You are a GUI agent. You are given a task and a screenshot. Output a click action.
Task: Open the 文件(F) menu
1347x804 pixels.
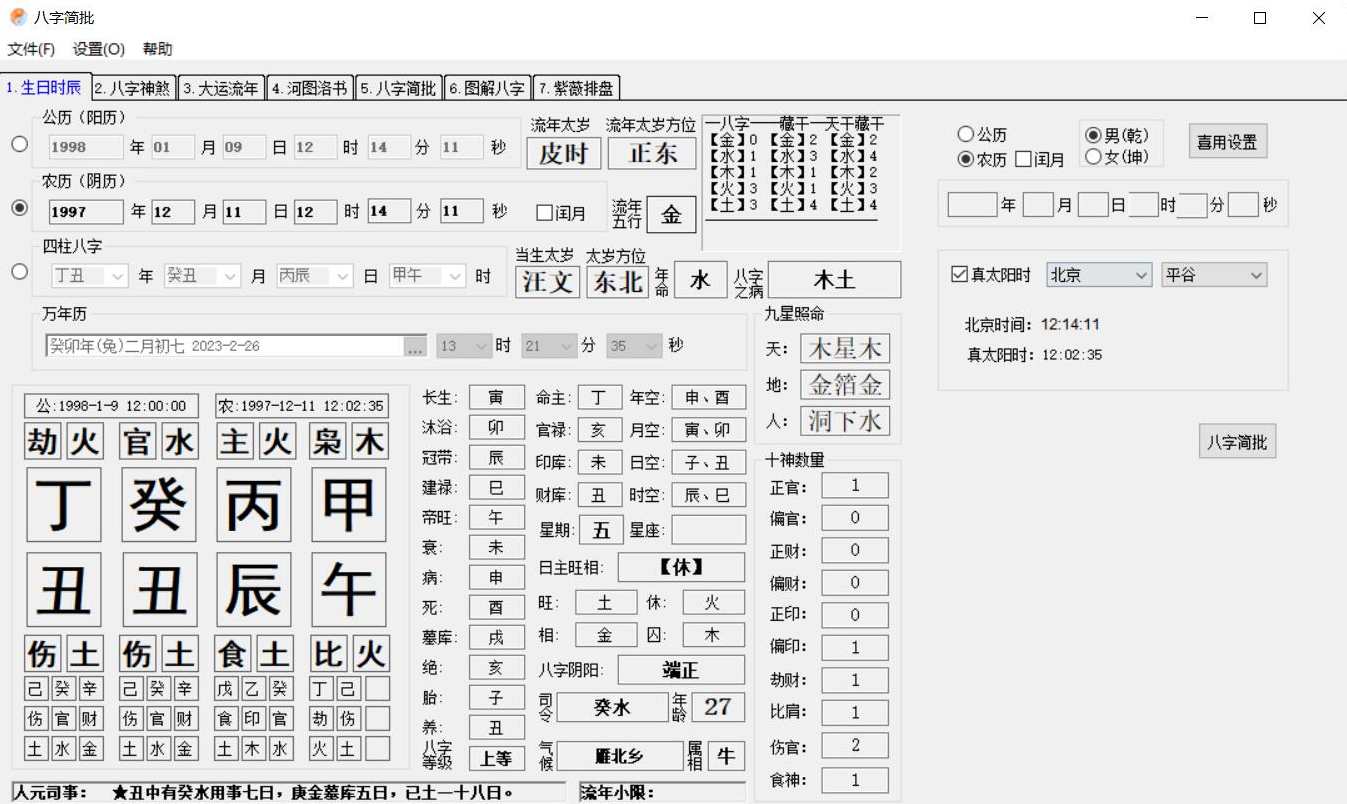(x=31, y=48)
